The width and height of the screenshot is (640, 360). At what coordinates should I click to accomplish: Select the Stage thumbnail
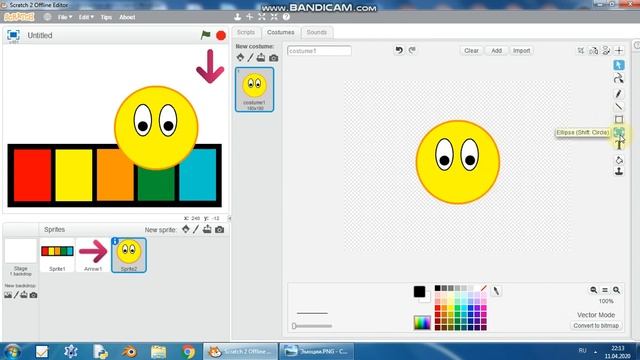point(20,258)
